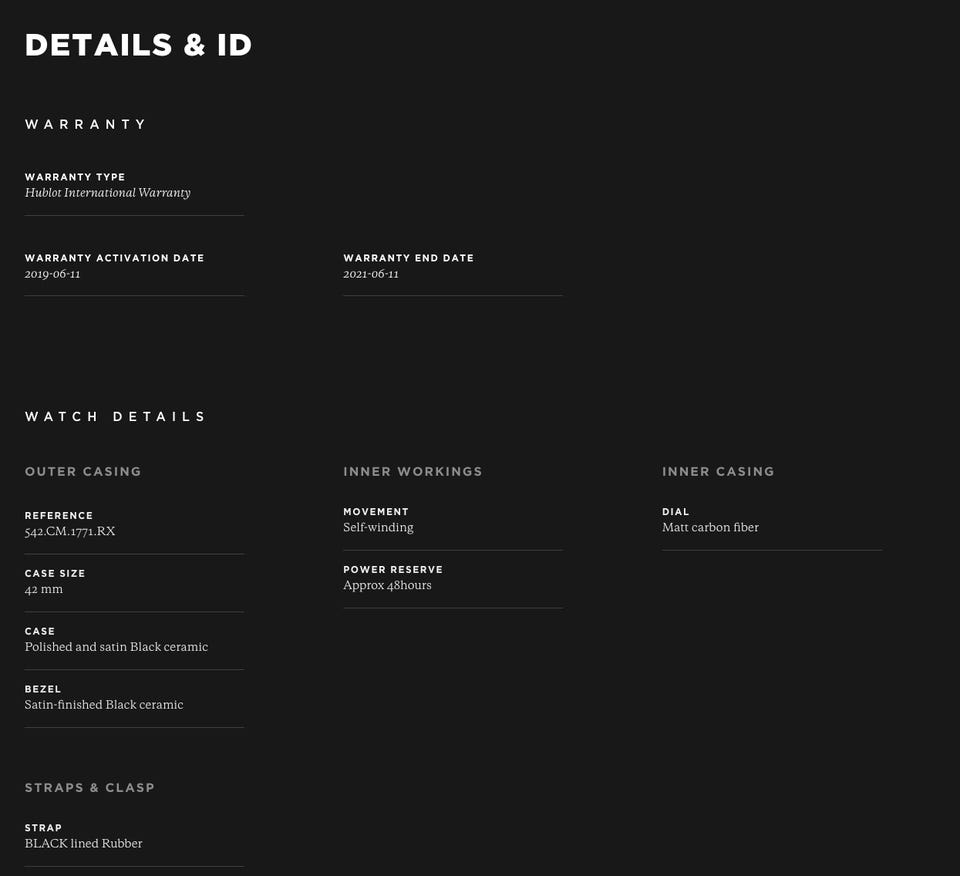The height and width of the screenshot is (876, 960).
Task: Select the WARRANTY section header
Action: pyautogui.click(x=86, y=124)
